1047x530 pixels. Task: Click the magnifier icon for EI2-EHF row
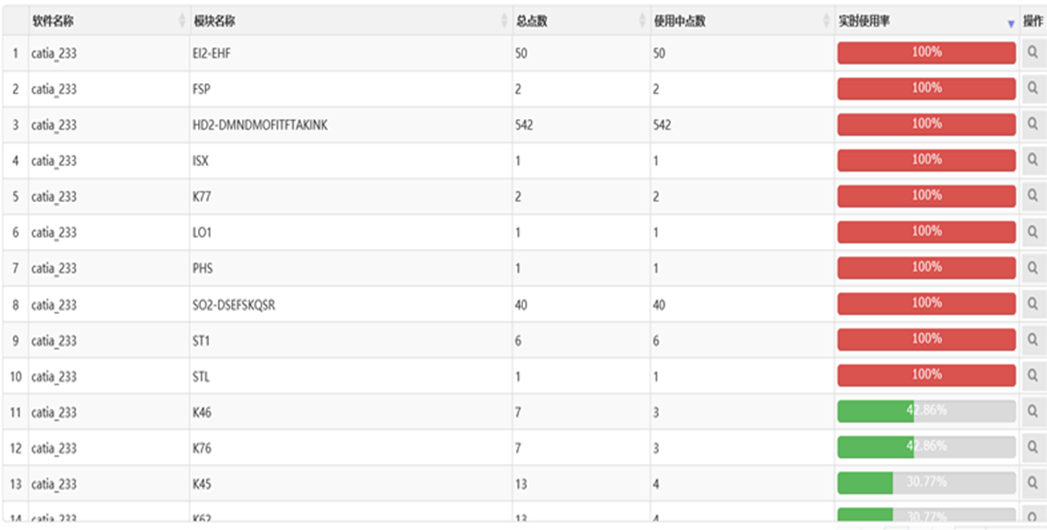pyautogui.click(x=1033, y=52)
